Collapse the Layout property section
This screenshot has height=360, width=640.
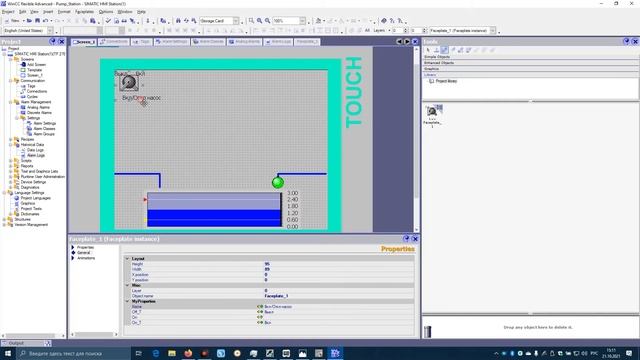127,259
